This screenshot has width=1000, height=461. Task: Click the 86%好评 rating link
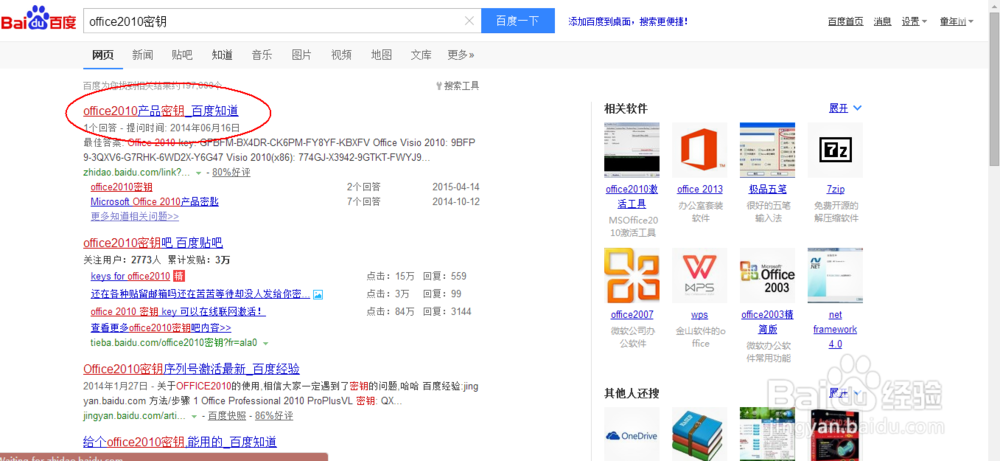pyautogui.click(x=274, y=416)
